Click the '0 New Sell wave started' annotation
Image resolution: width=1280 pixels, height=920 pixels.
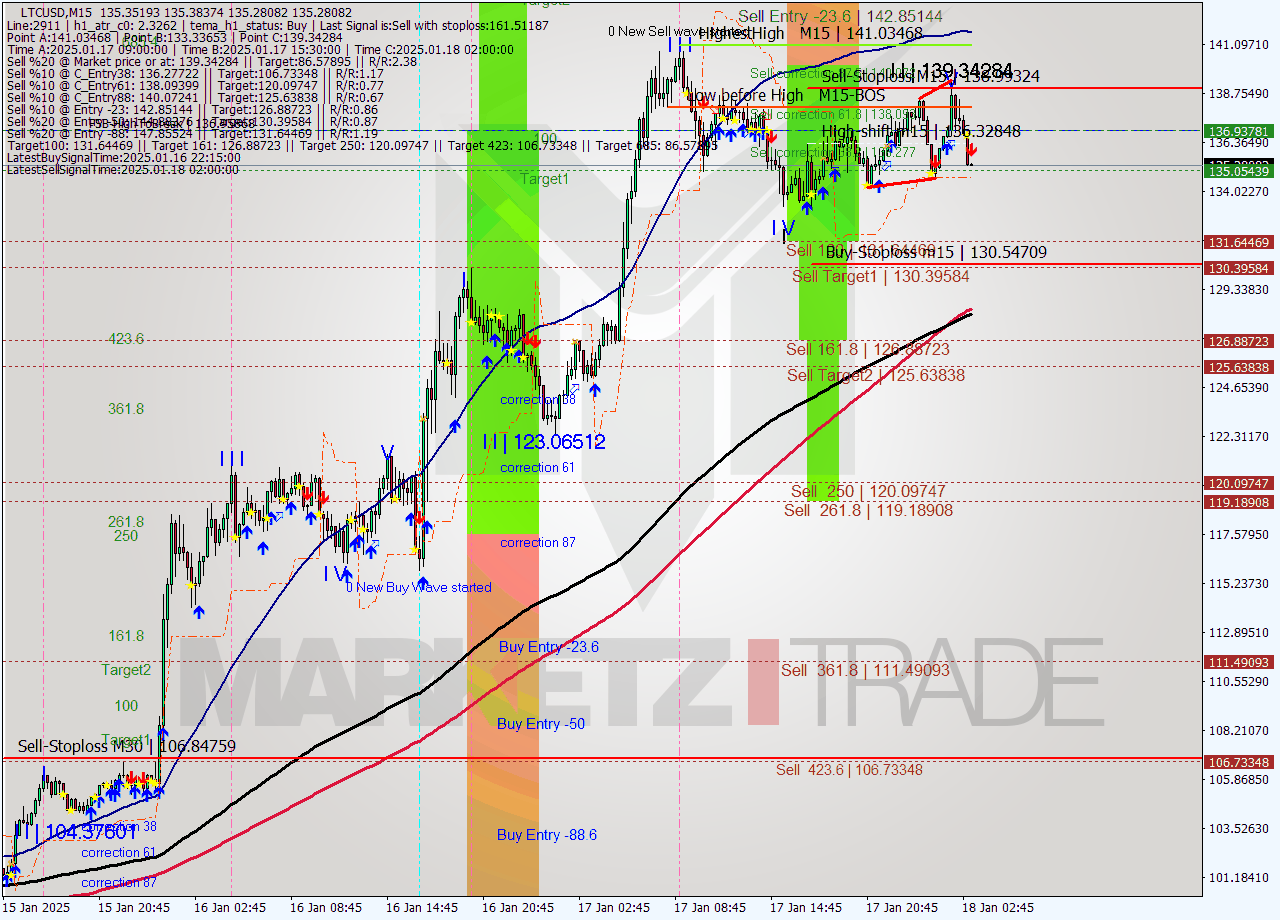pyautogui.click(x=679, y=31)
